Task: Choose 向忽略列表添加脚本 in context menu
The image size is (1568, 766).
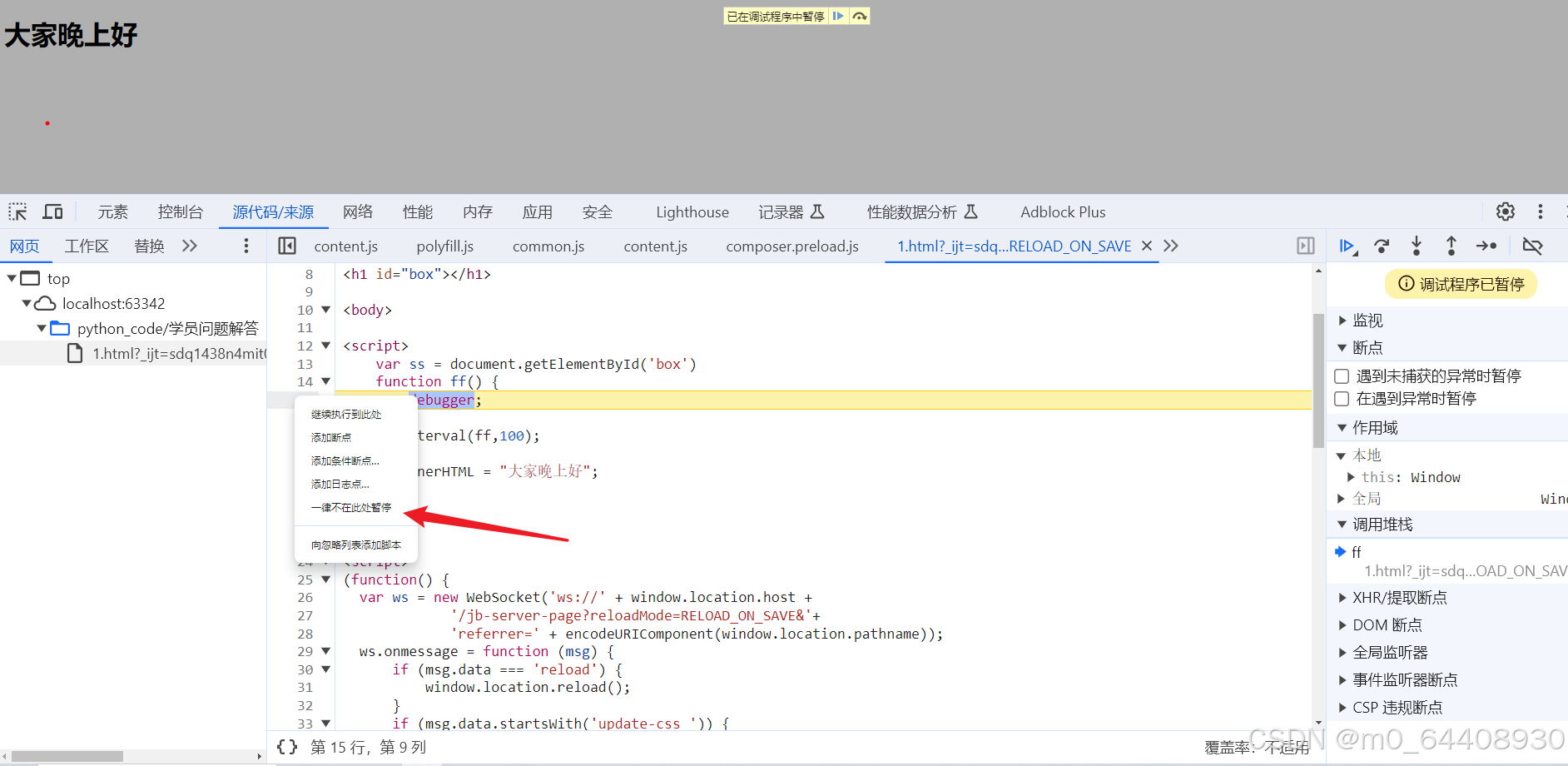Action: click(x=356, y=545)
